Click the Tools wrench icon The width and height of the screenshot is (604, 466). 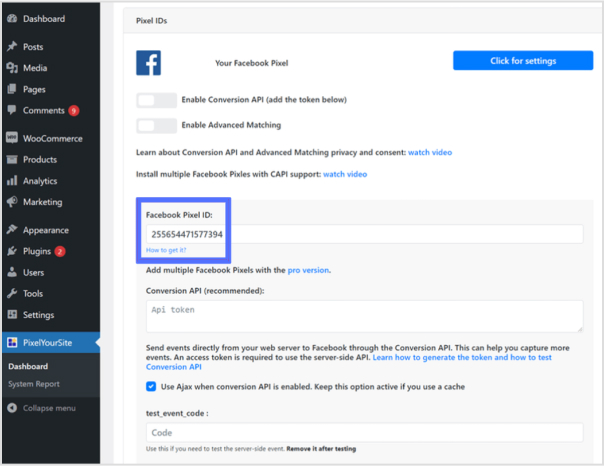coord(12,293)
